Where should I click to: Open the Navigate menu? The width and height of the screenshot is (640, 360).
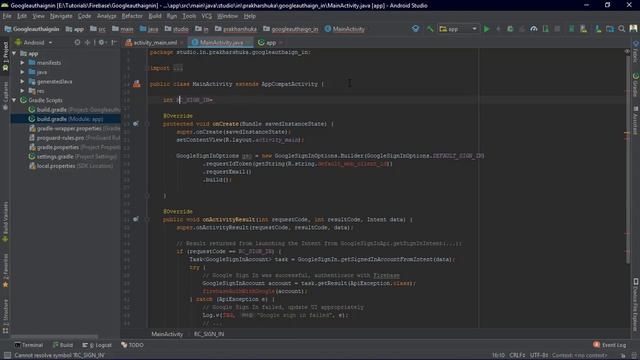61,16
